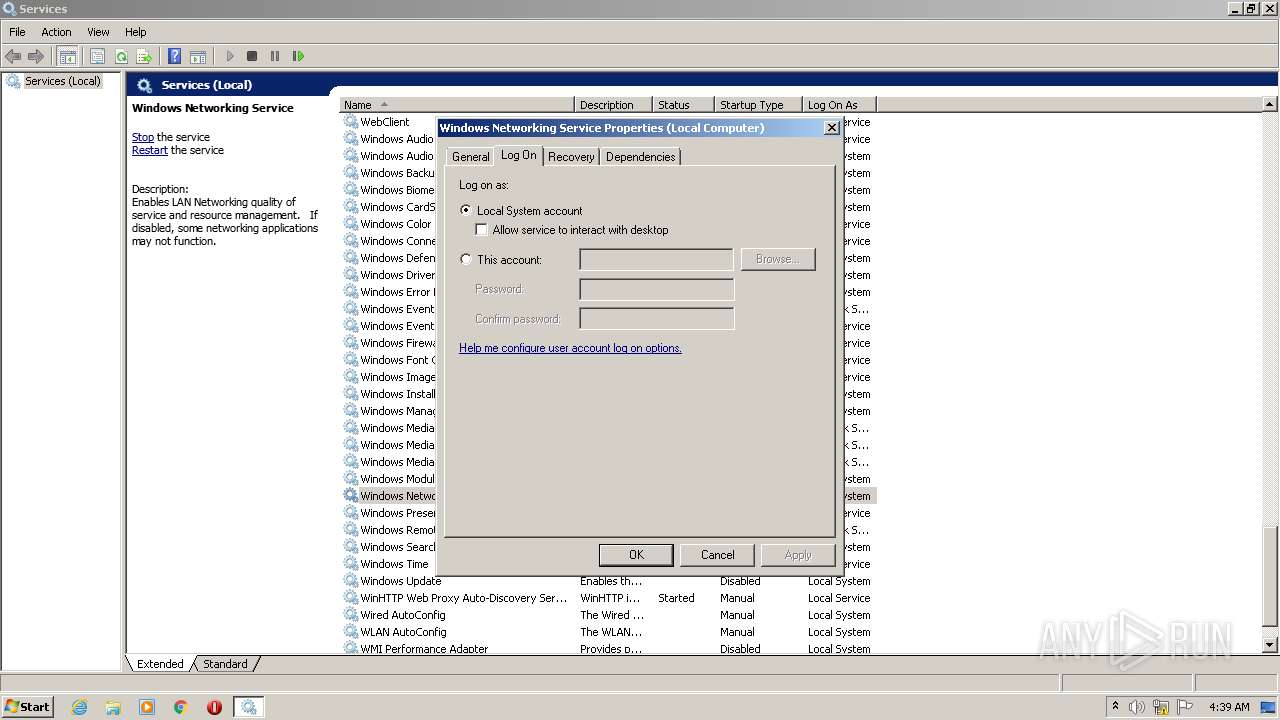Click the Windows Update service gear icon

(x=351, y=581)
